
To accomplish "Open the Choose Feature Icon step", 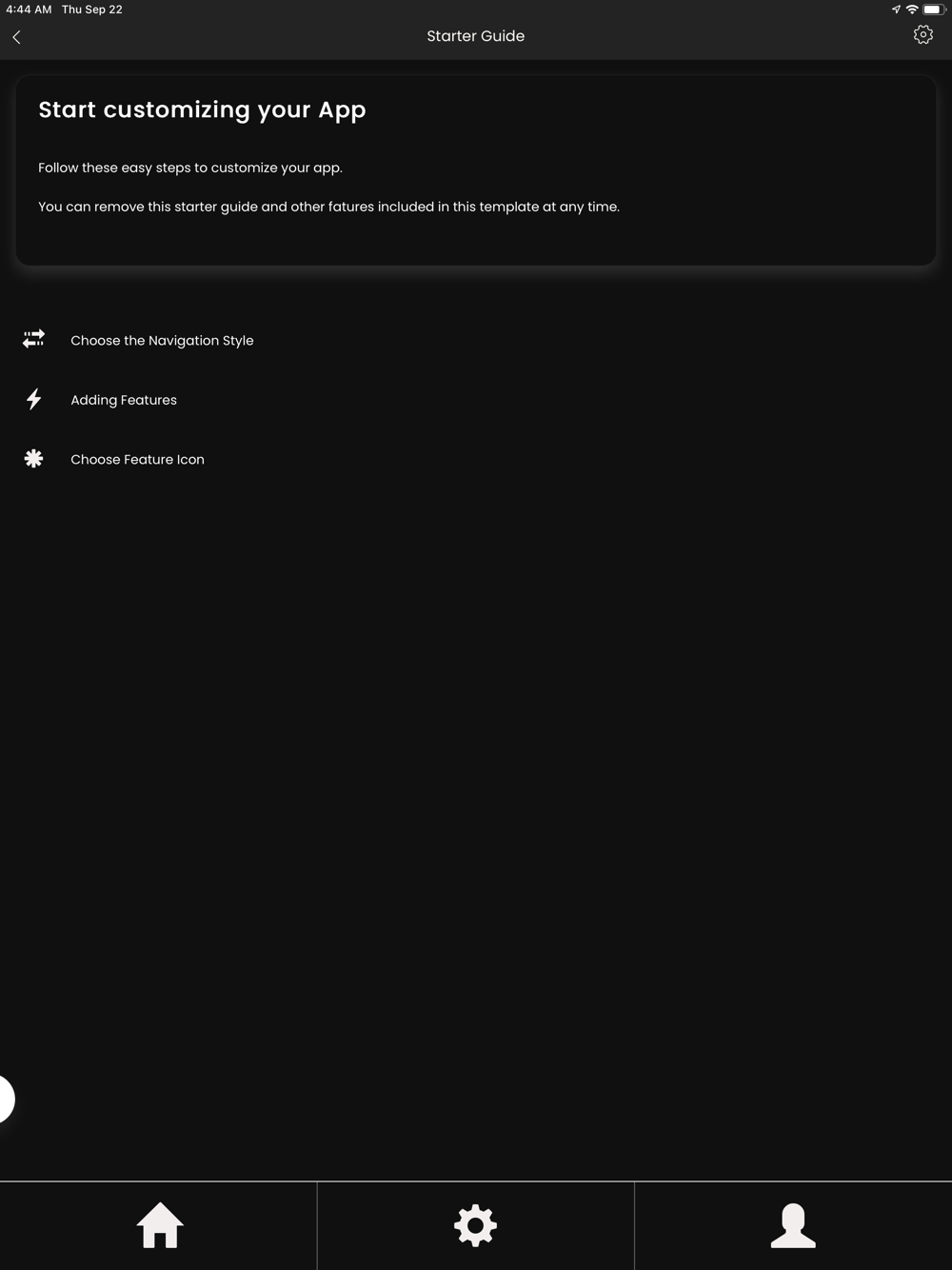I will click(137, 459).
